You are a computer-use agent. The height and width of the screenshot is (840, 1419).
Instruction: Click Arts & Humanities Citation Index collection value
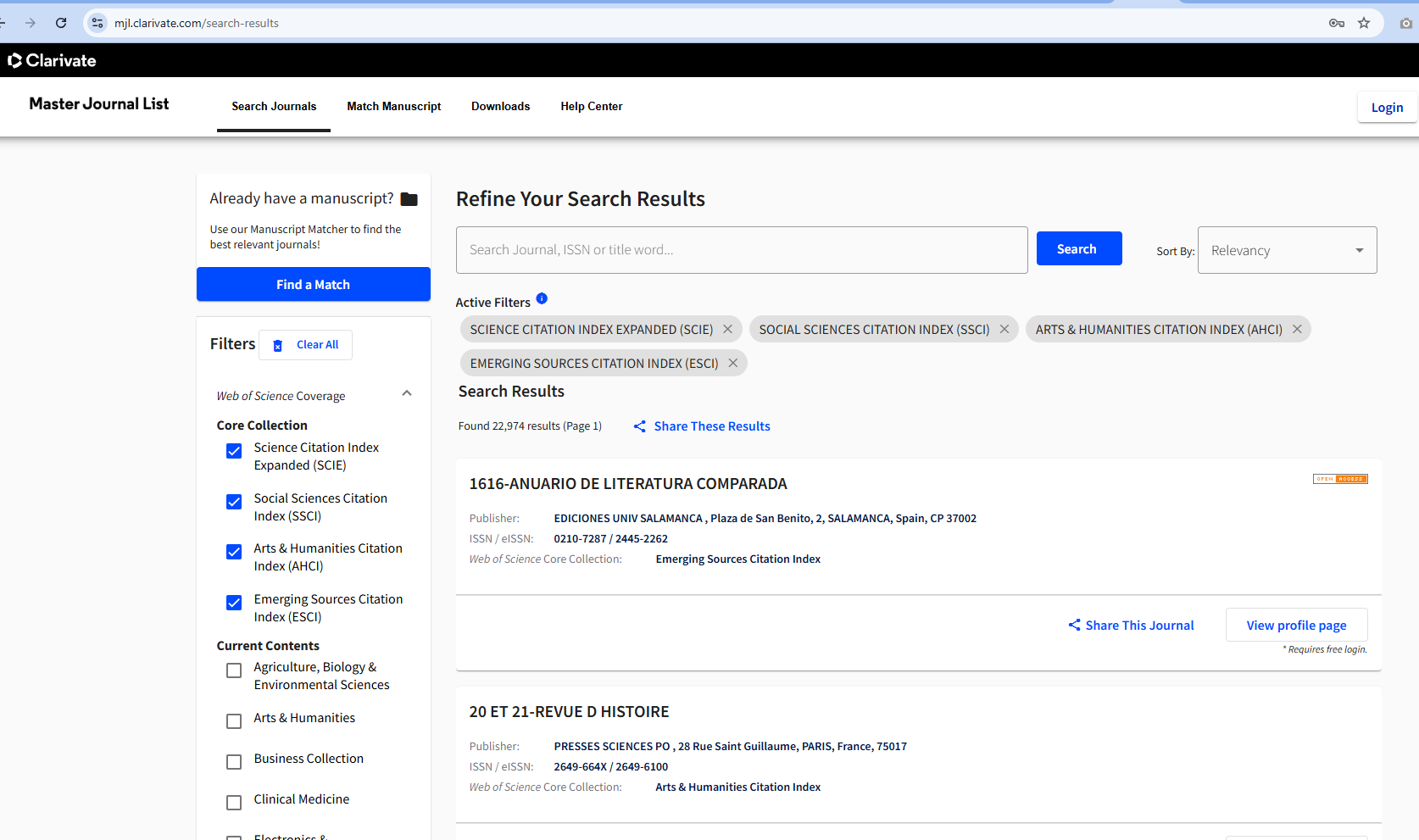(738, 787)
